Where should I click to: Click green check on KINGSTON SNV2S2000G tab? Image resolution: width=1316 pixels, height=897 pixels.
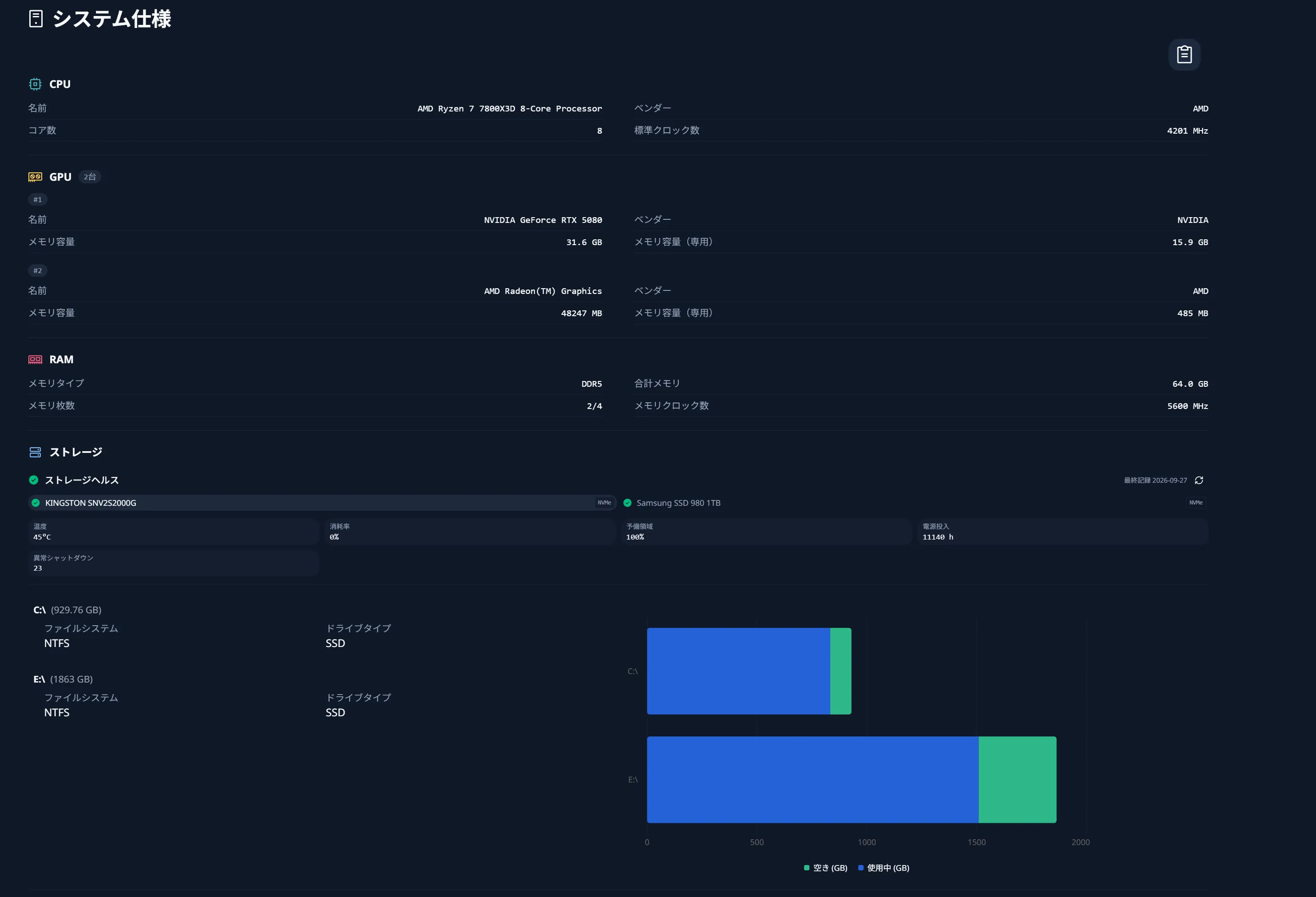click(x=36, y=503)
